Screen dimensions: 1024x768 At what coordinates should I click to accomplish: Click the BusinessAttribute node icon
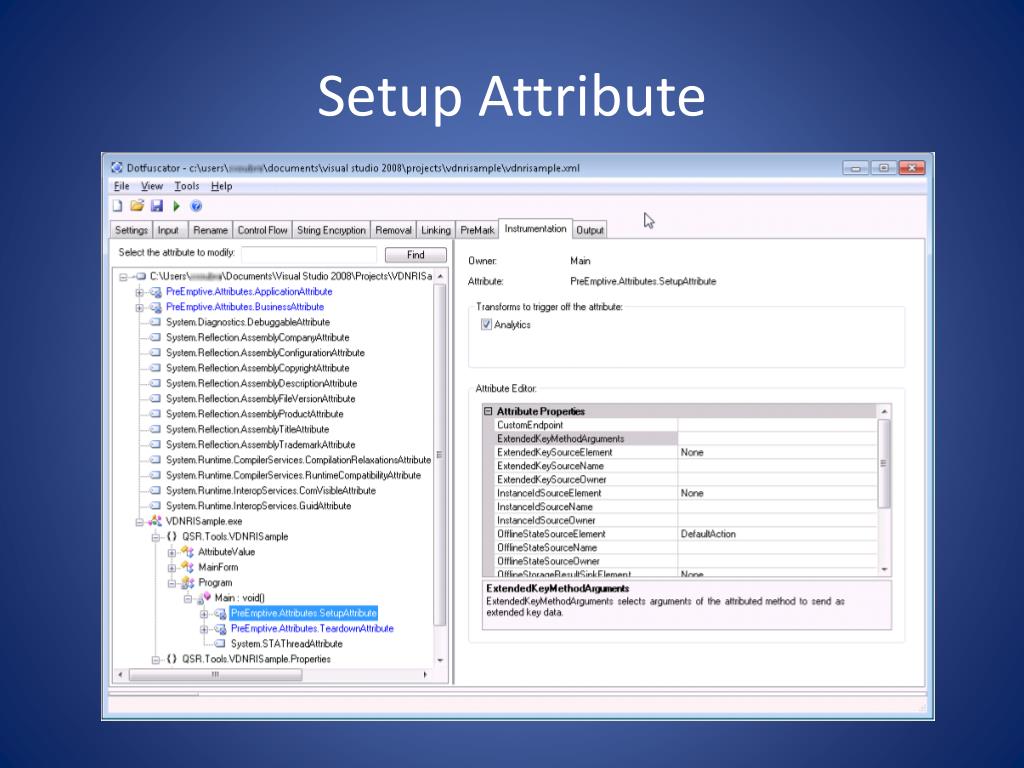155,307
